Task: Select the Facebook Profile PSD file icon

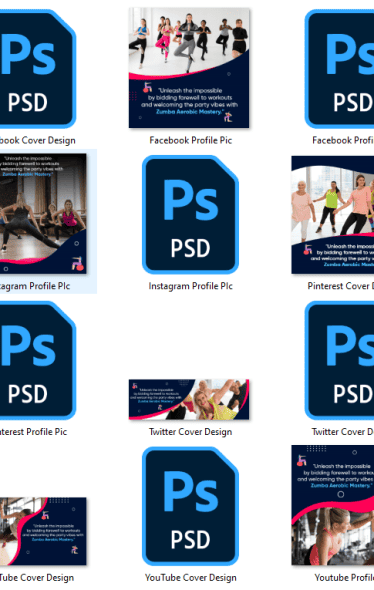Action: coord(339,69)
